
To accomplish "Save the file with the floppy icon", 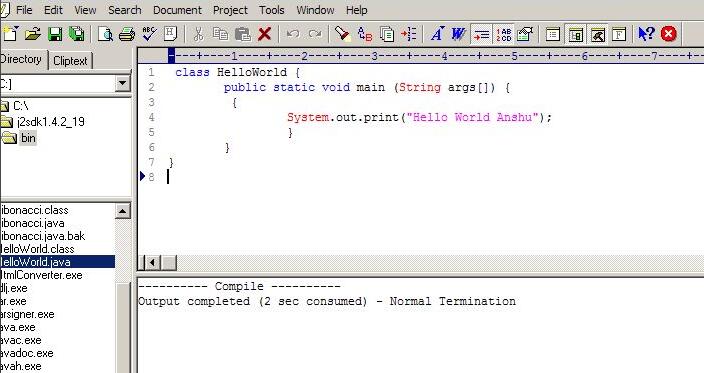I will click(55, 34).
